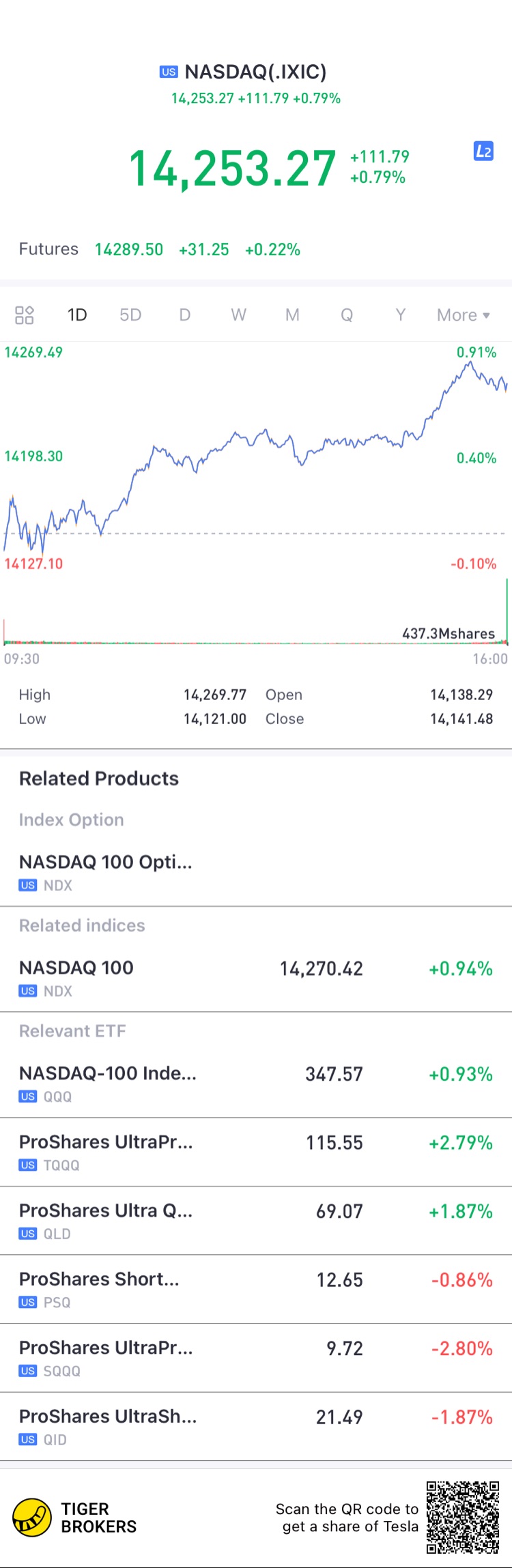Open the ProShares UltraShort QID row

pos(256,1426)
